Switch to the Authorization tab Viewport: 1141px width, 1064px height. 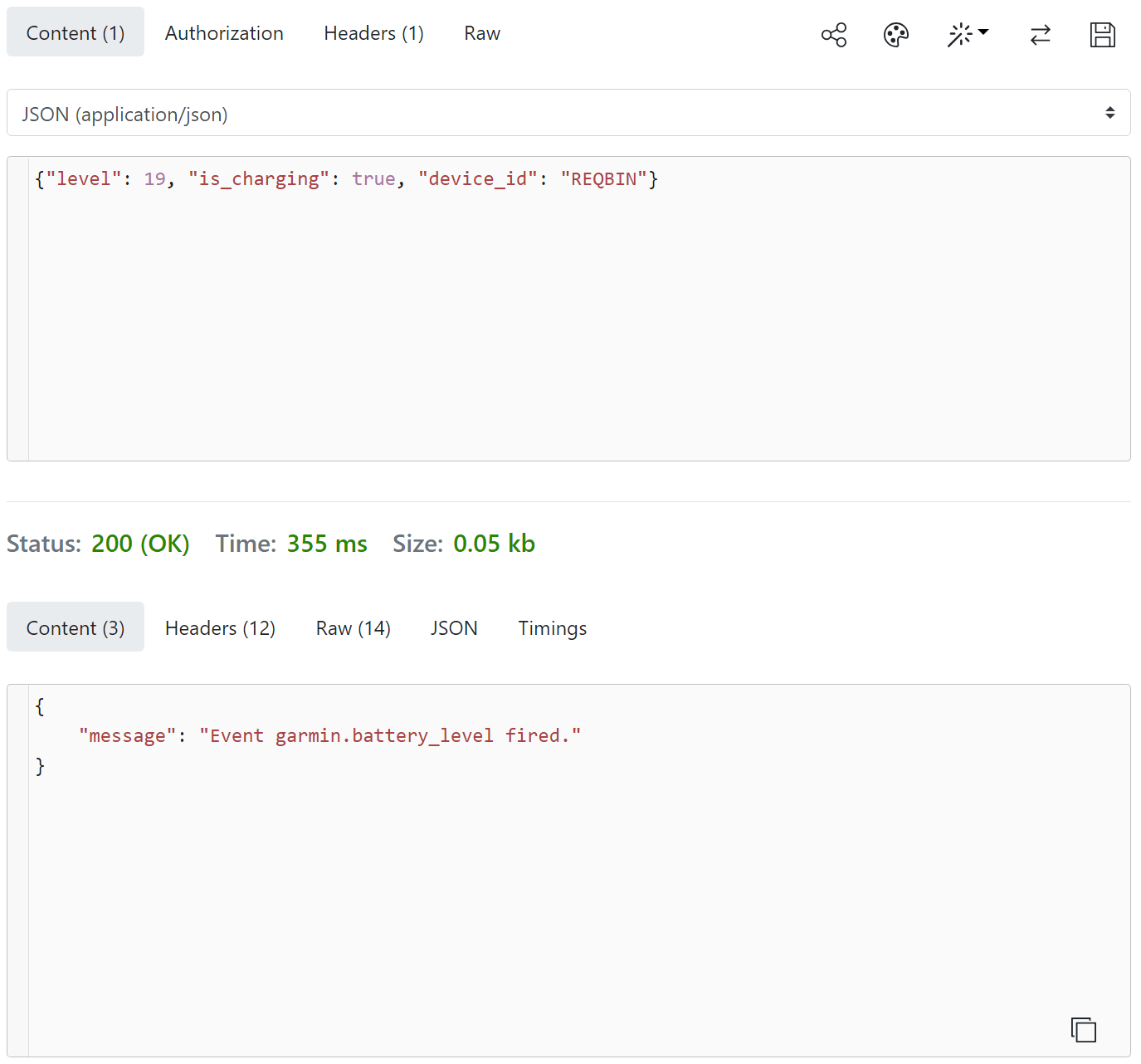tap(224, 32)
